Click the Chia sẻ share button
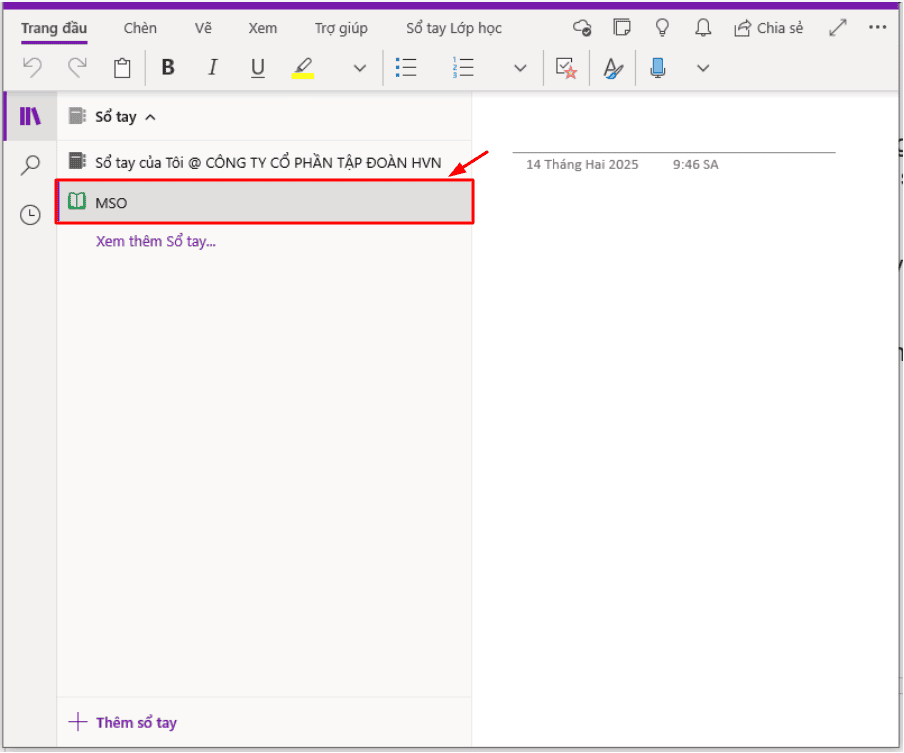 [768, 28]
